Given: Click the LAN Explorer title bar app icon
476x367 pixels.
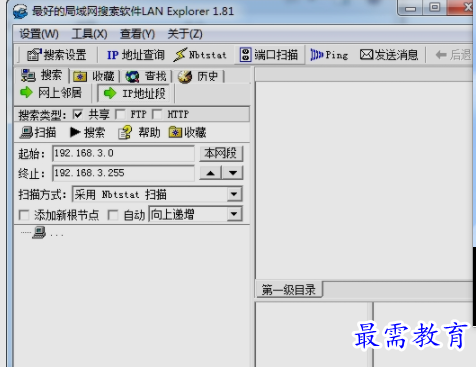Looking at the screenshot, I should [20, 11].
